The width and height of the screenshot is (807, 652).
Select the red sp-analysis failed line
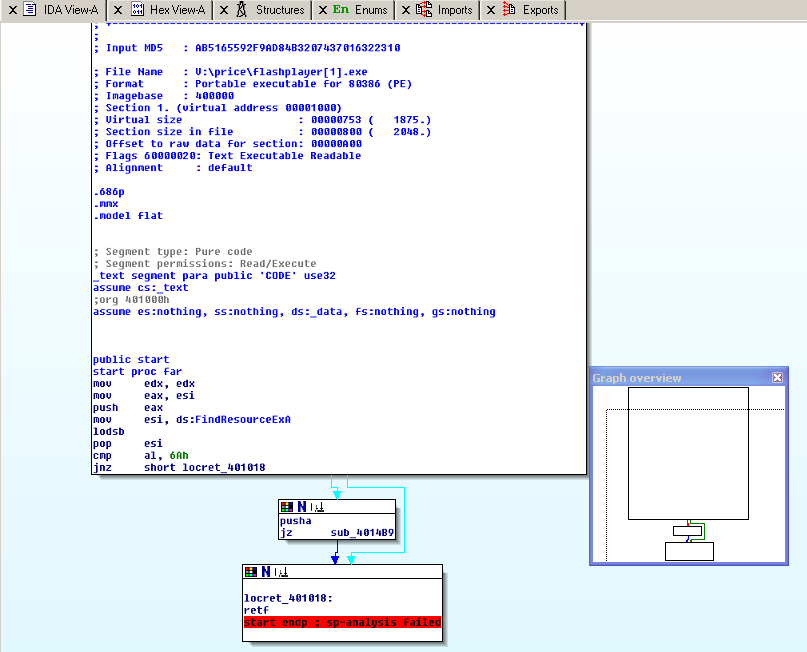tap(342, 622)
